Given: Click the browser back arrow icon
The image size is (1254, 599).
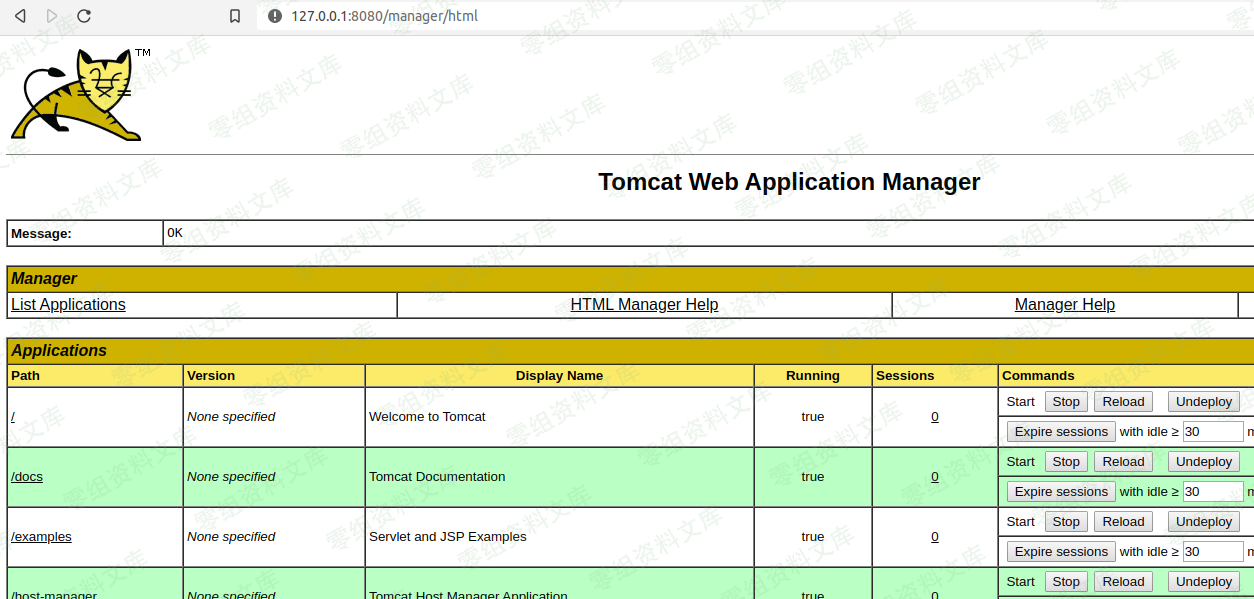Looking at the screenshot, I should (20, 16).
